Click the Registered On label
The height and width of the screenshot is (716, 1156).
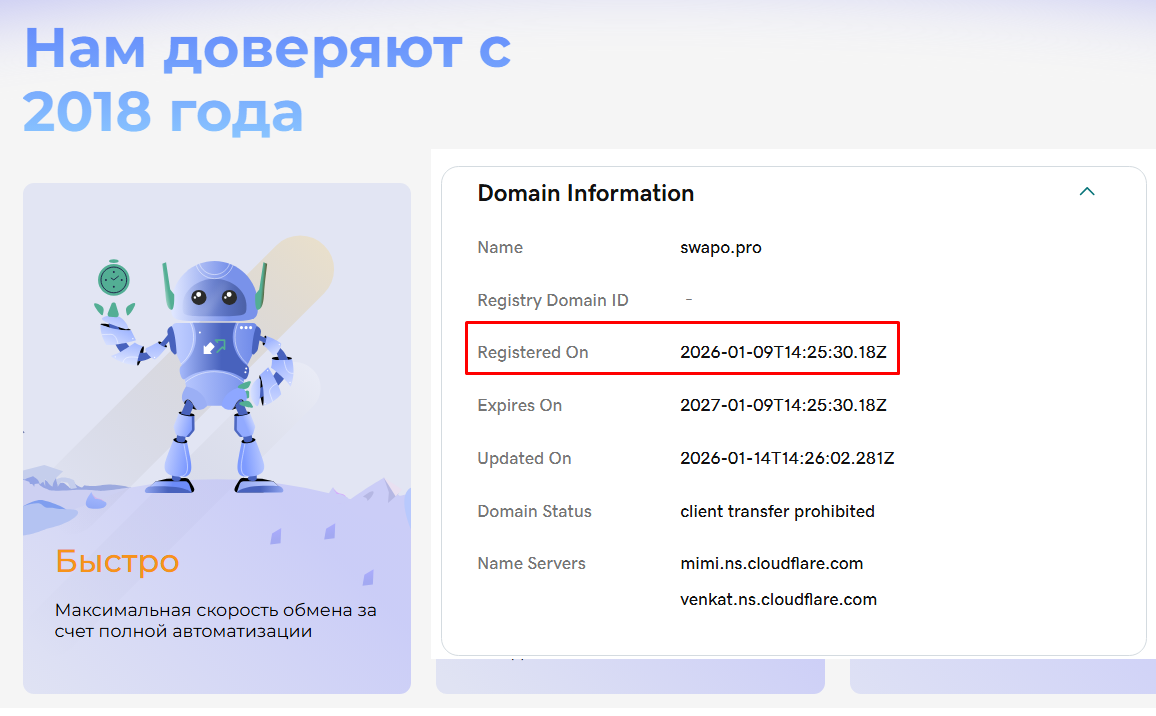tap(532, 352)
